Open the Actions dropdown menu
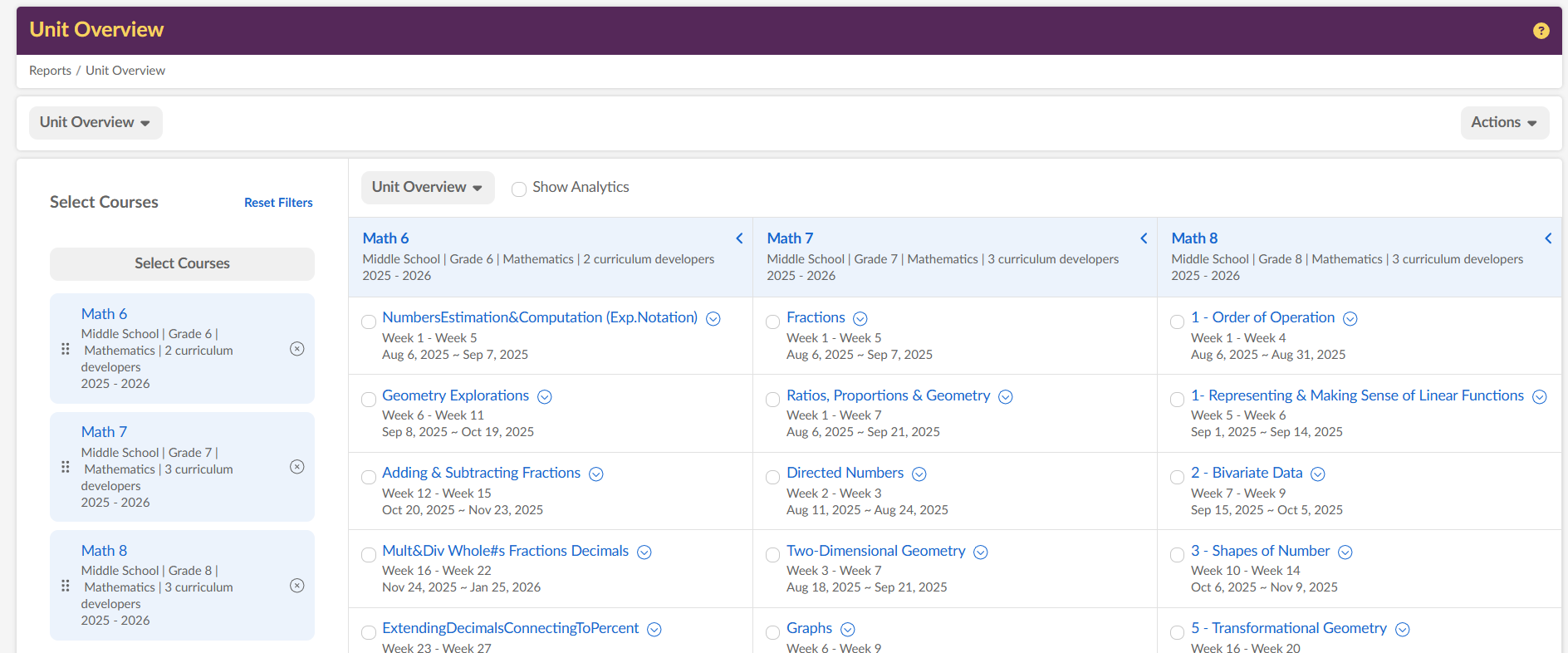The height and width of the screenshot is (653, 1568). click(x=1504, y=122)
